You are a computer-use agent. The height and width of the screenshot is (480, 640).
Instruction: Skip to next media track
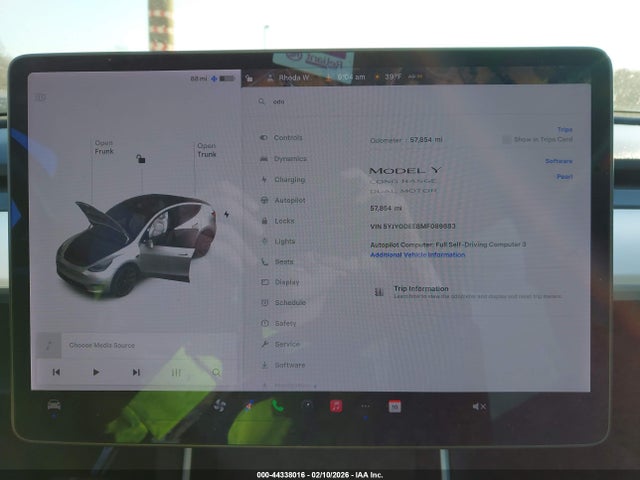pyautogui.click(x=136, y=372)
